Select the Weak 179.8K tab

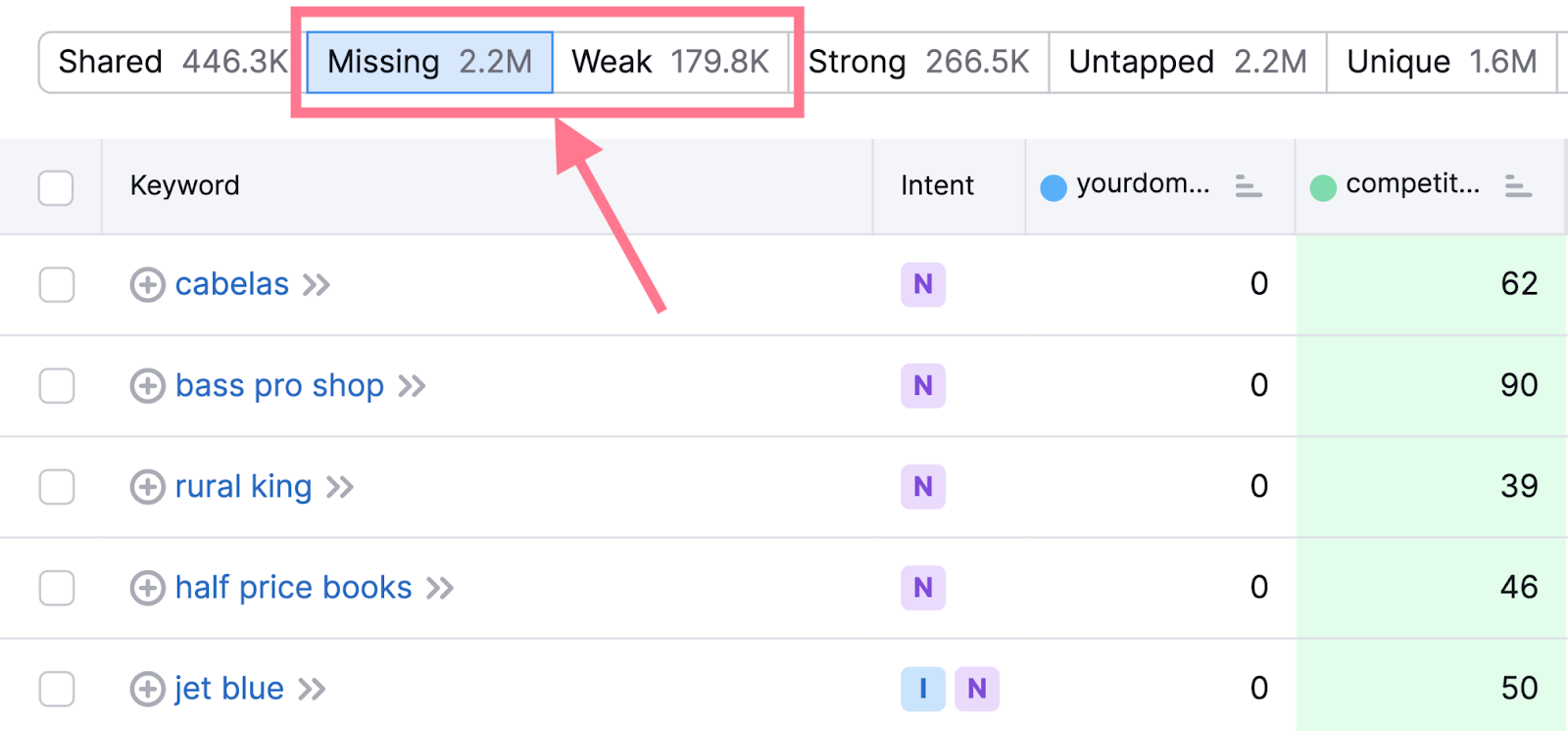click(670, 62)
